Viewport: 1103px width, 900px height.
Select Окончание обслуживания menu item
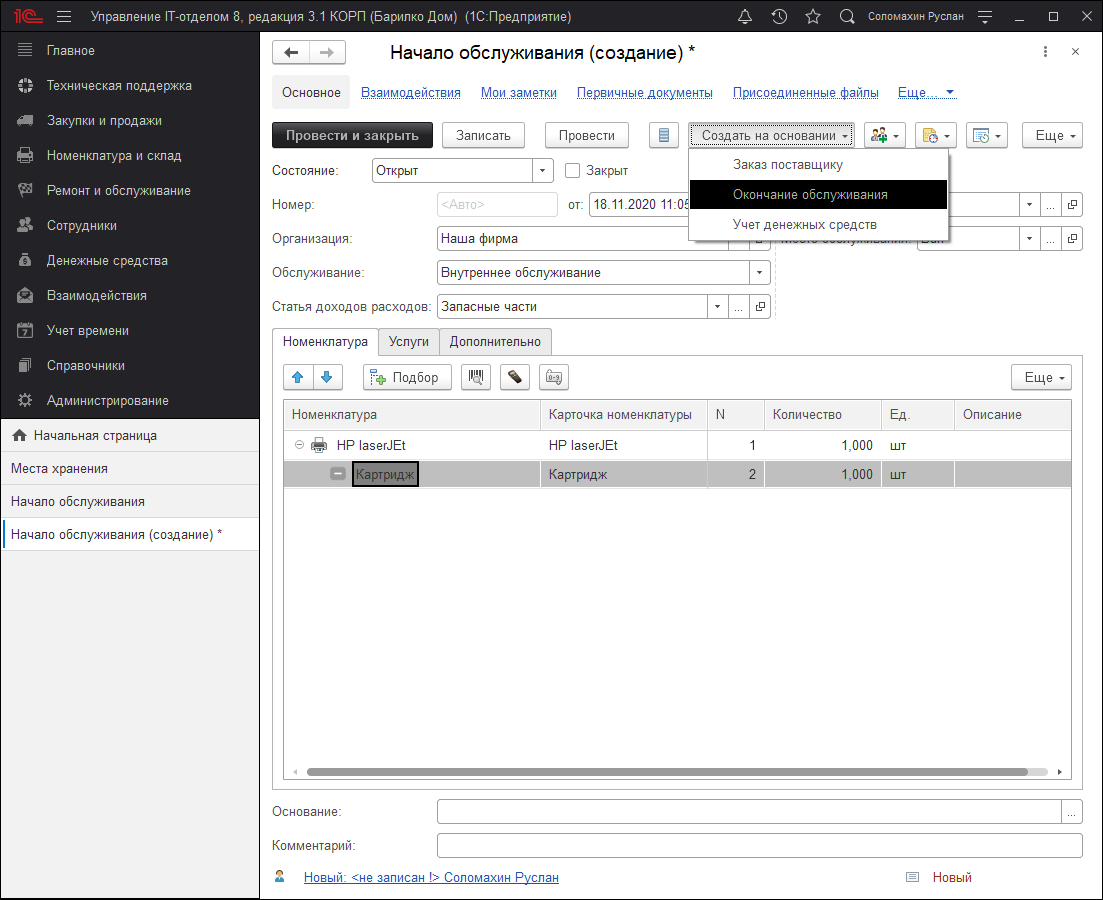pos(810,195)
